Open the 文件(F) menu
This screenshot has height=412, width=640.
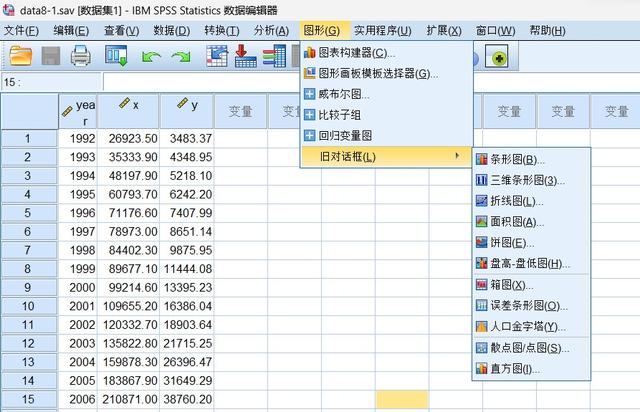coord(21,31)
